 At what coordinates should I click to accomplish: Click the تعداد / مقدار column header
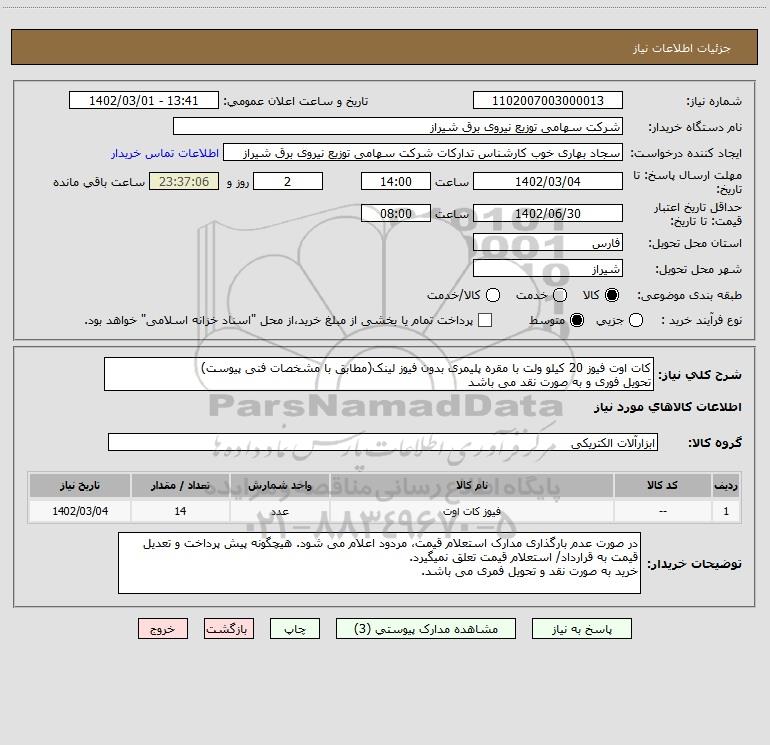(180, 485)
